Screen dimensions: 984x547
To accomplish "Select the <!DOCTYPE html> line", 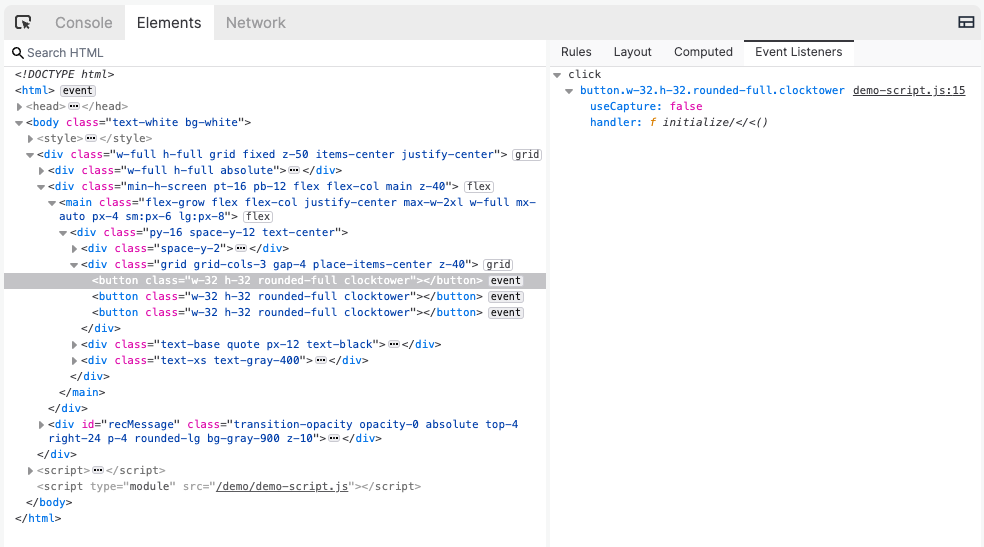I will point(65,74).
